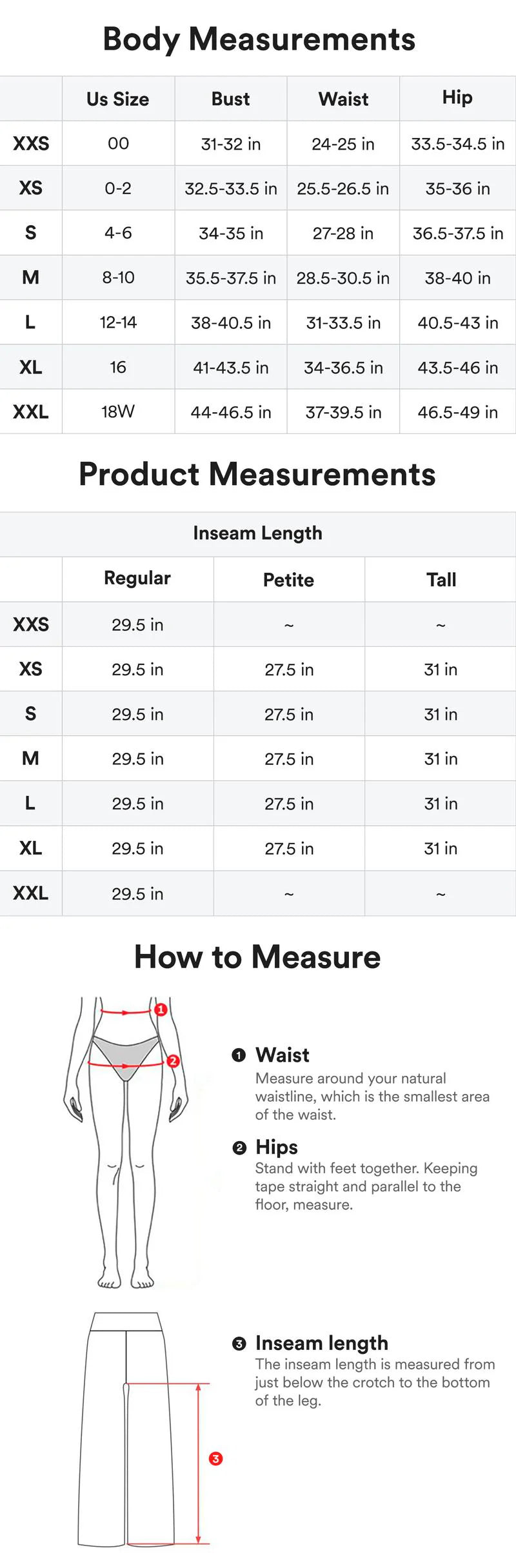The image size is (516, 1568).
Task: Select the Us Size column header
Action: (118, 99)
